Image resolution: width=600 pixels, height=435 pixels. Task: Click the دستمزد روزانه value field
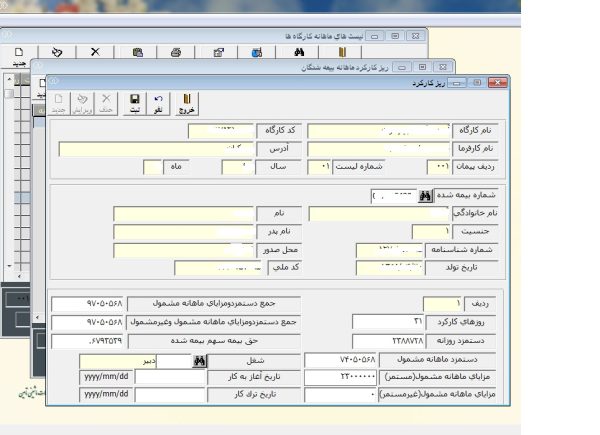(388, 341)
